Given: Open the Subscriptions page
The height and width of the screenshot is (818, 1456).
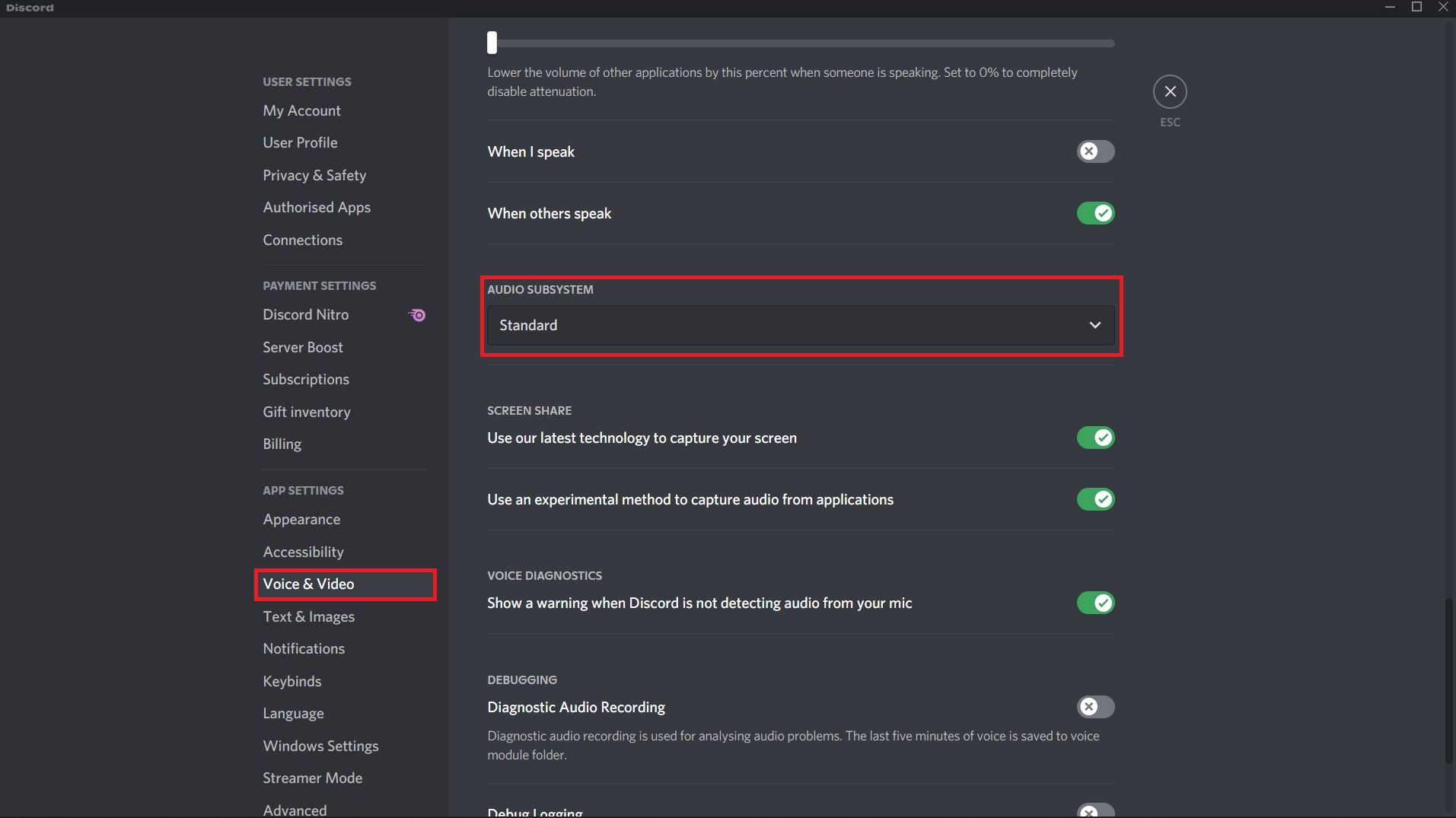Looking at the screenshot, I should [305, 379].
